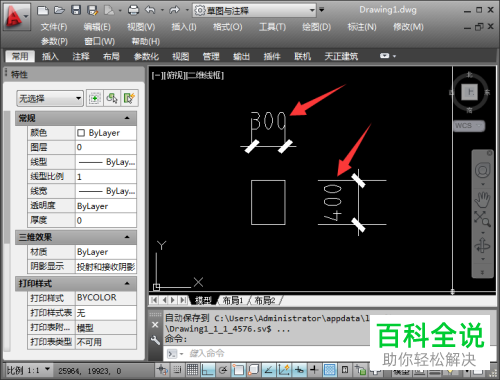Click the Save As icon
This screenshot has height=380, width=500.
(92, 10)
